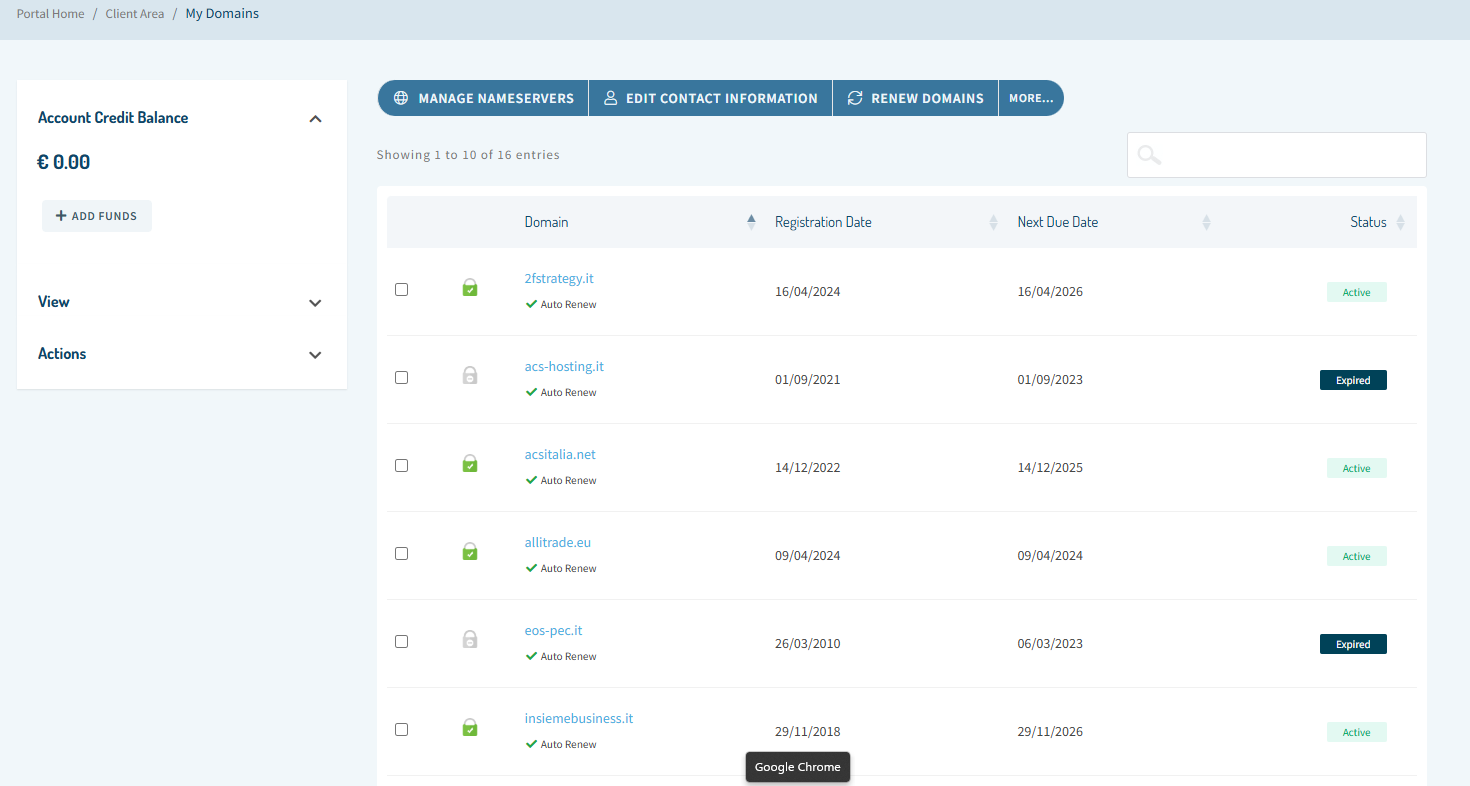Expand the Actions sidebar section
Screen dimensions: 1470x786
(x=315, y=355)
